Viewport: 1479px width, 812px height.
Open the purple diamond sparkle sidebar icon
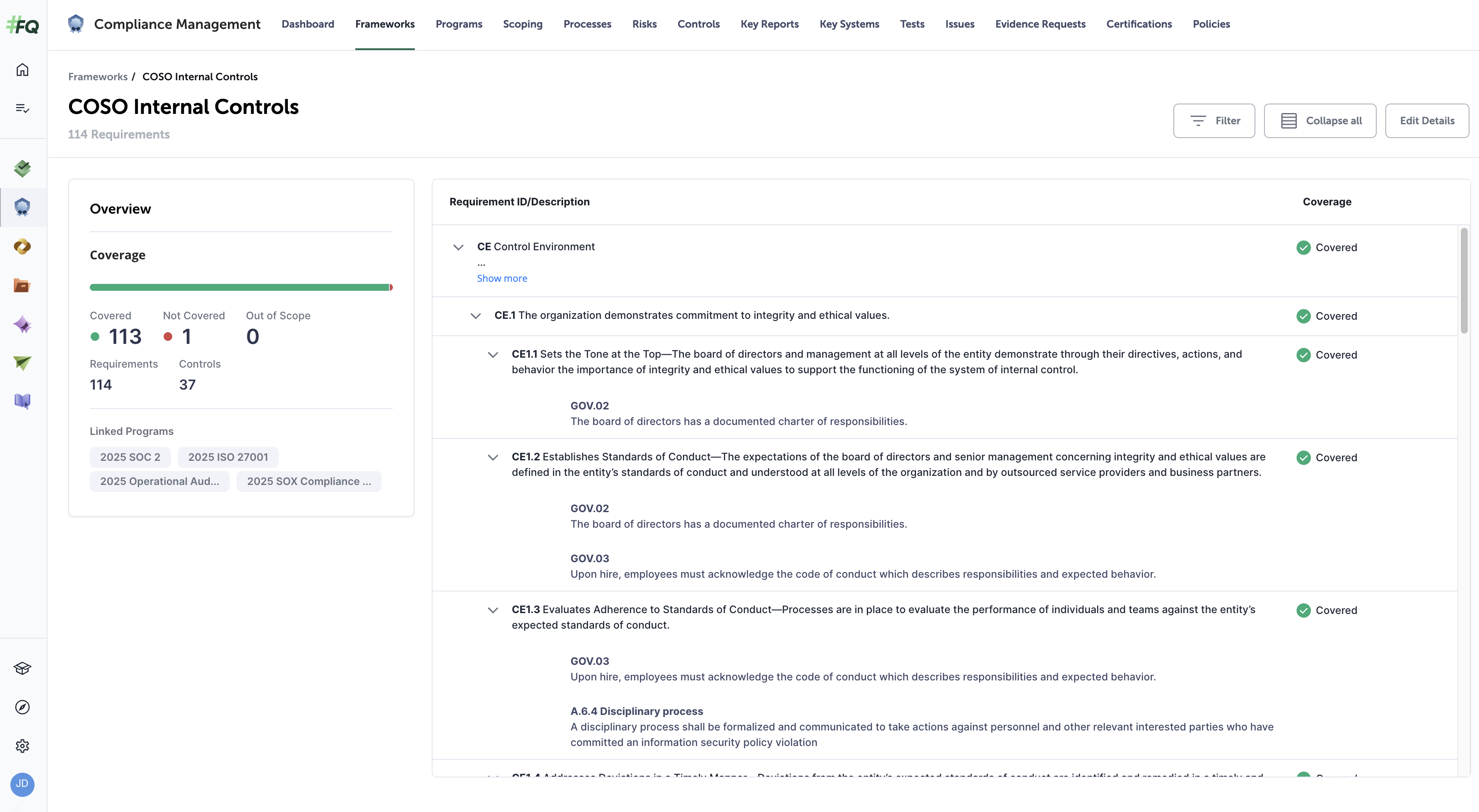coord(22,324)
